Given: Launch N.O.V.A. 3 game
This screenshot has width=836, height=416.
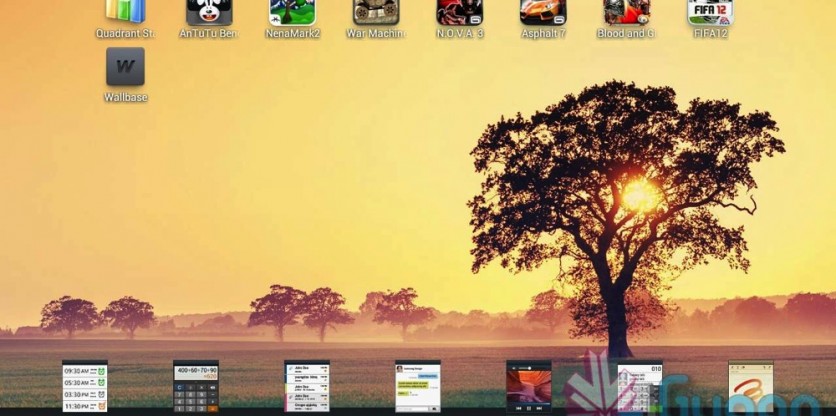Looking at the screenshot, I should [459, 12].
